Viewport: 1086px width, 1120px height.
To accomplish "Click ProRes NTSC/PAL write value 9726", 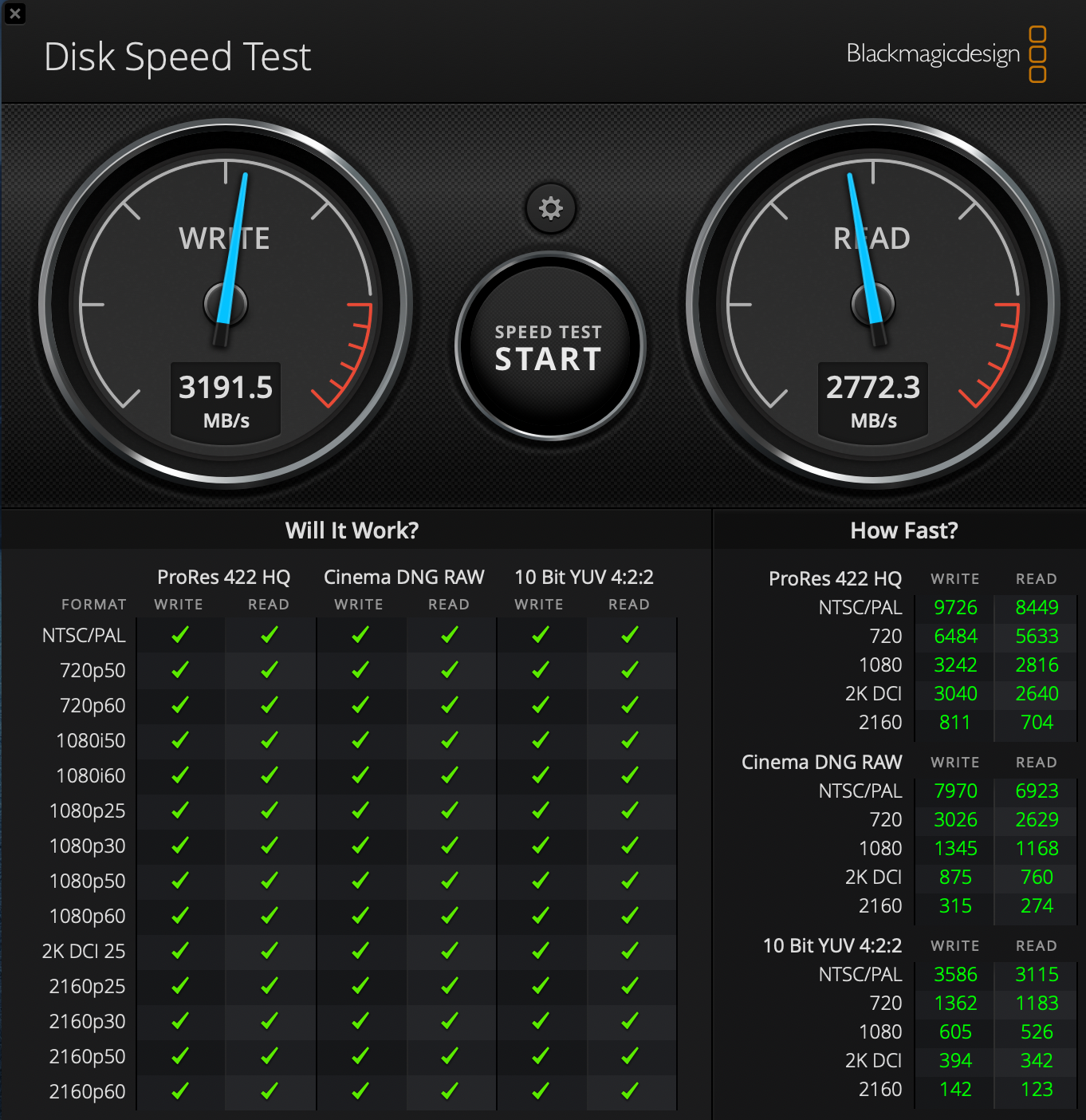I will point(955,608).
